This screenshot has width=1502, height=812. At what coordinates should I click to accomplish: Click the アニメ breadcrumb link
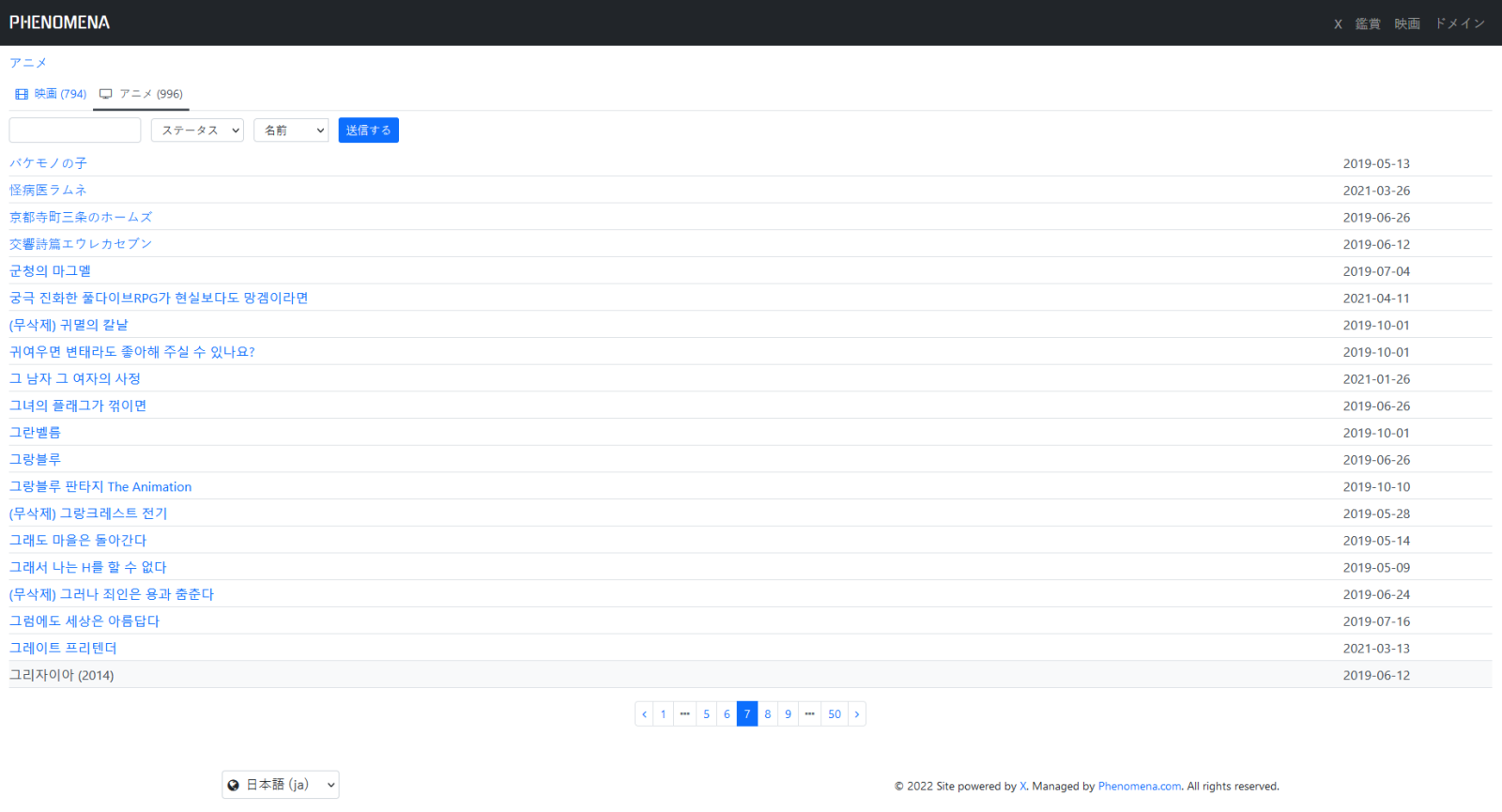[x=28, y=63]
